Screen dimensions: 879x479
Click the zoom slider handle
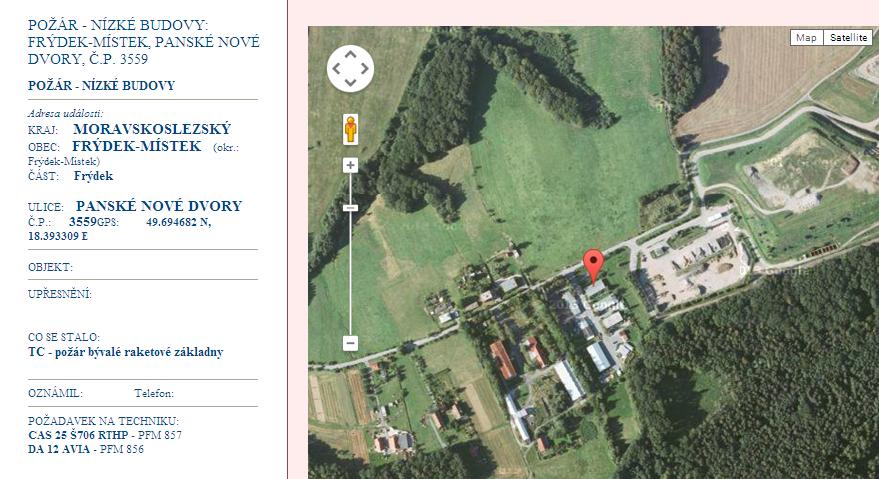click(x=350, y=208)
